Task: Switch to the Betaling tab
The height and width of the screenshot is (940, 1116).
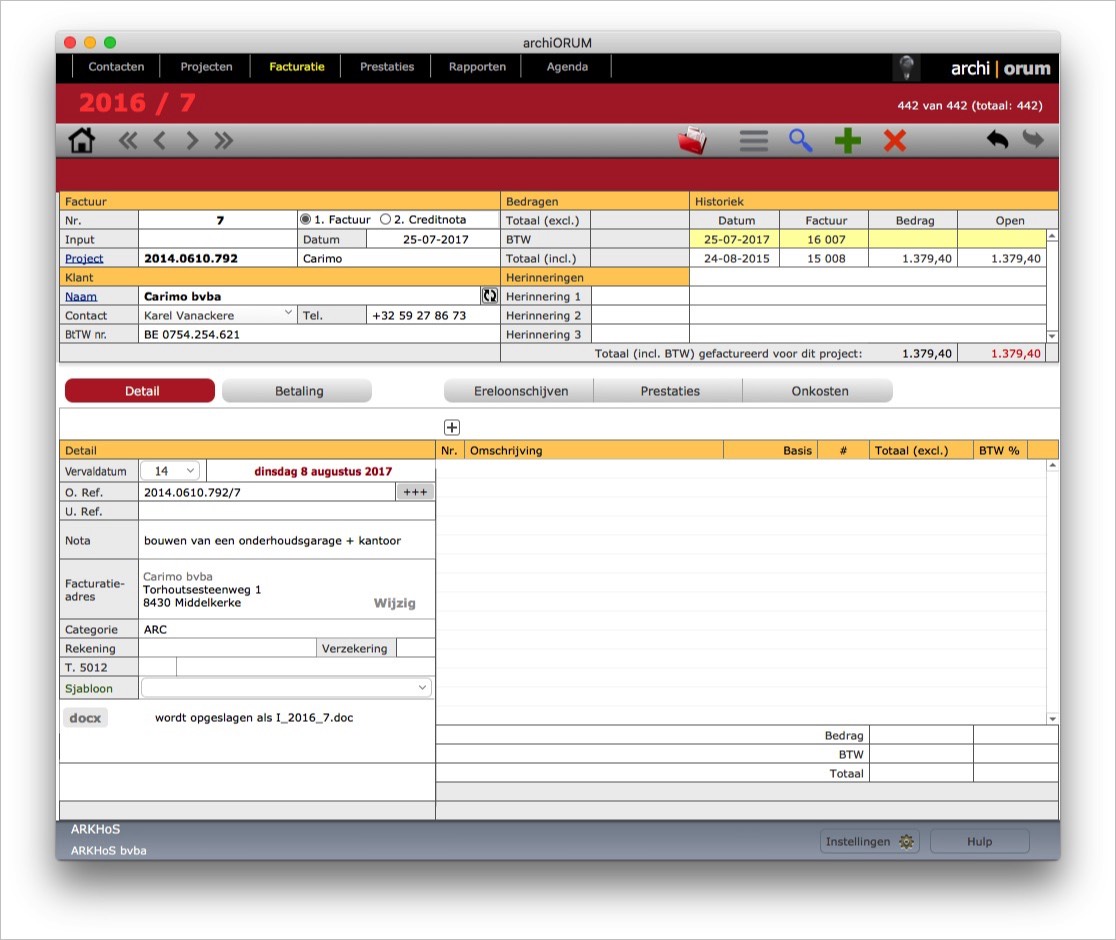Action: pyautogui.click(x=298, y=391)
